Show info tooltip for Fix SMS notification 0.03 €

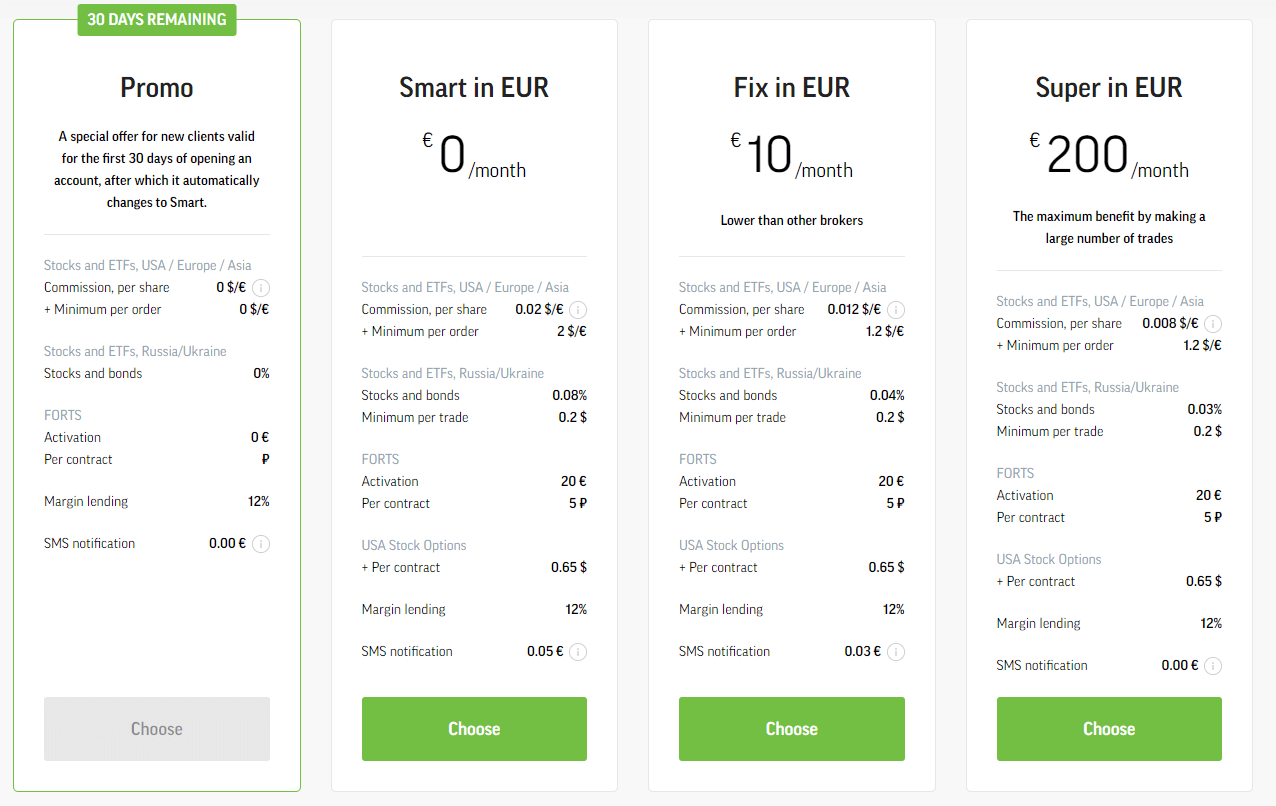[896, 652]
